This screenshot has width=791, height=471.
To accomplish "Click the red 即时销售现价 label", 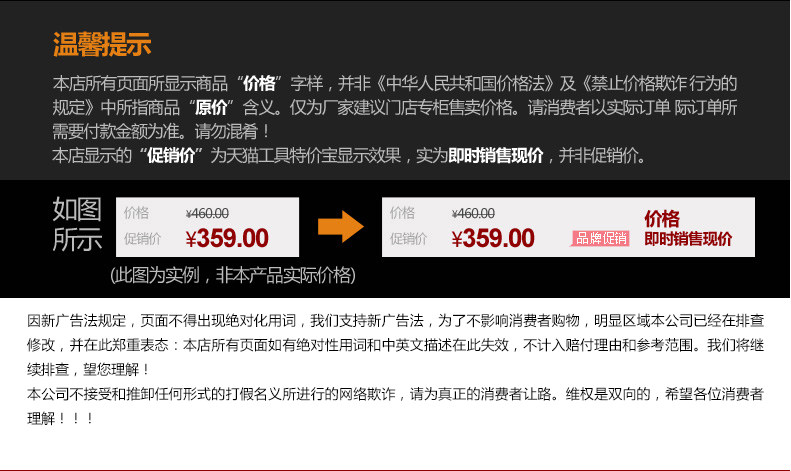I will tap(688, 239).
